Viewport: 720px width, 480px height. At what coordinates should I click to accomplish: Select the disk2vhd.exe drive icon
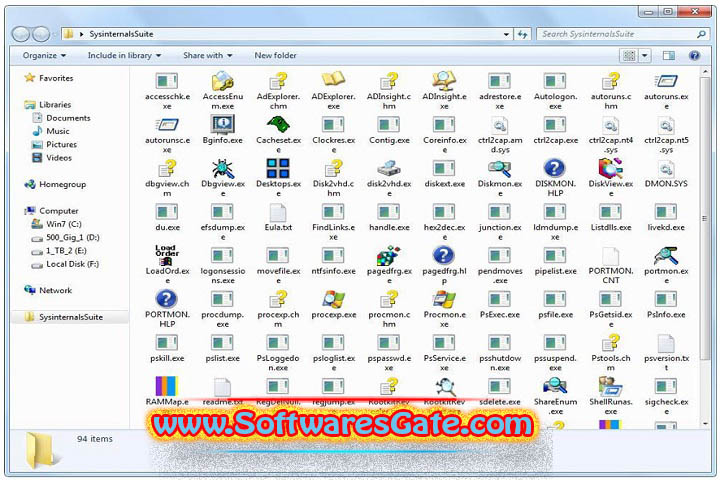coord(389,169)
